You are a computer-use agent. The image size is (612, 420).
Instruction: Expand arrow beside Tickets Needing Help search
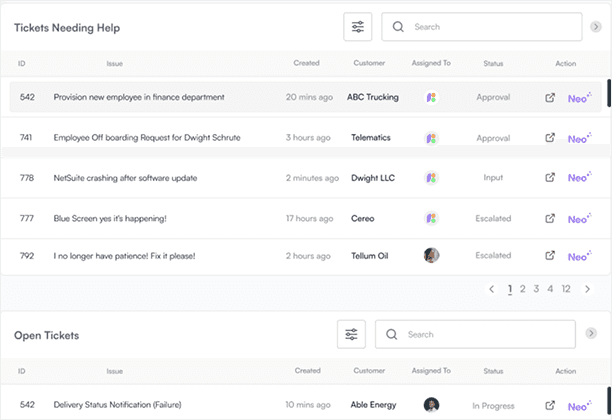[x=596, y=27]
